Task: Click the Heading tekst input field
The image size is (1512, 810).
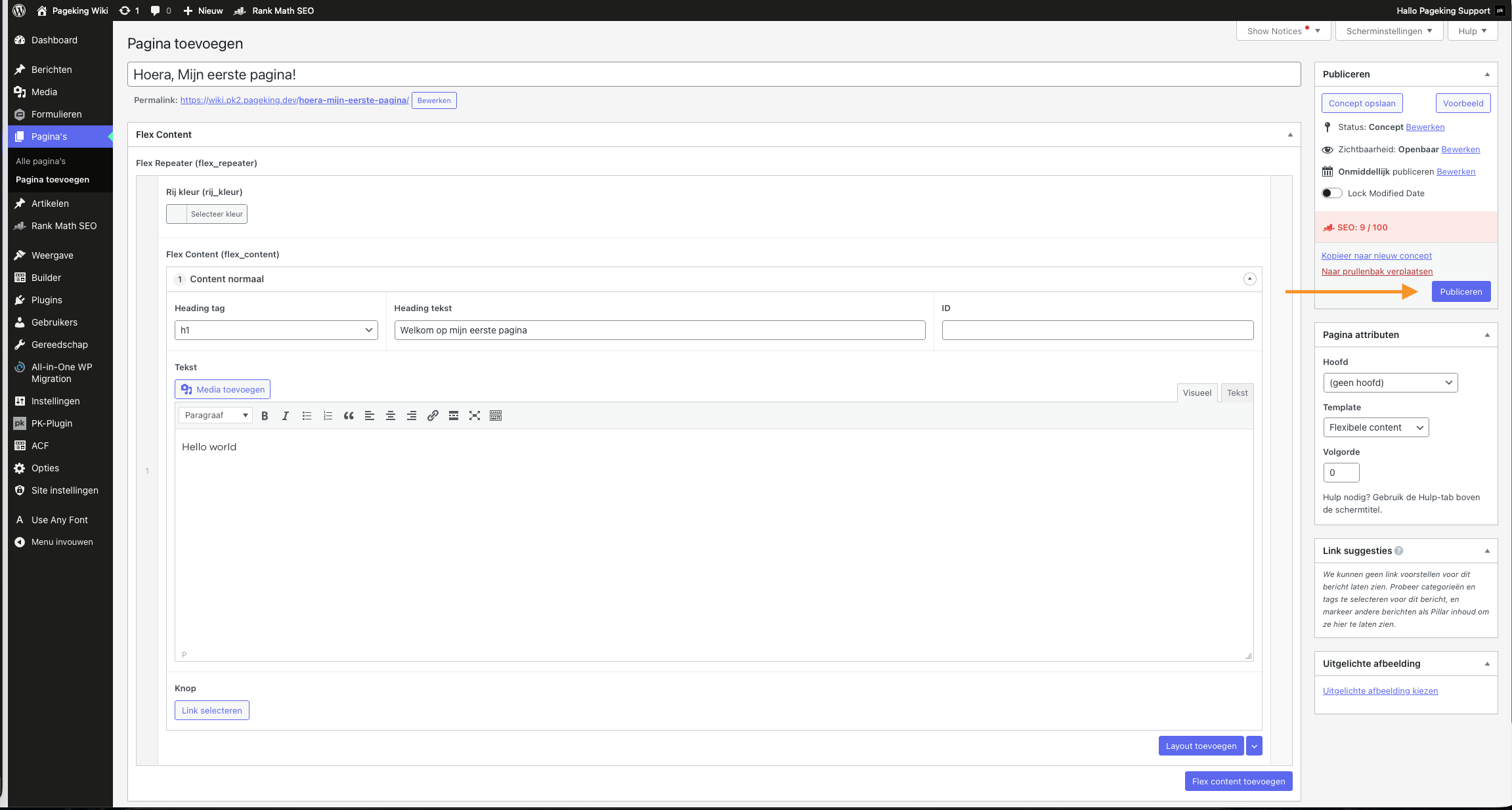Action: [x=659, y=330]
